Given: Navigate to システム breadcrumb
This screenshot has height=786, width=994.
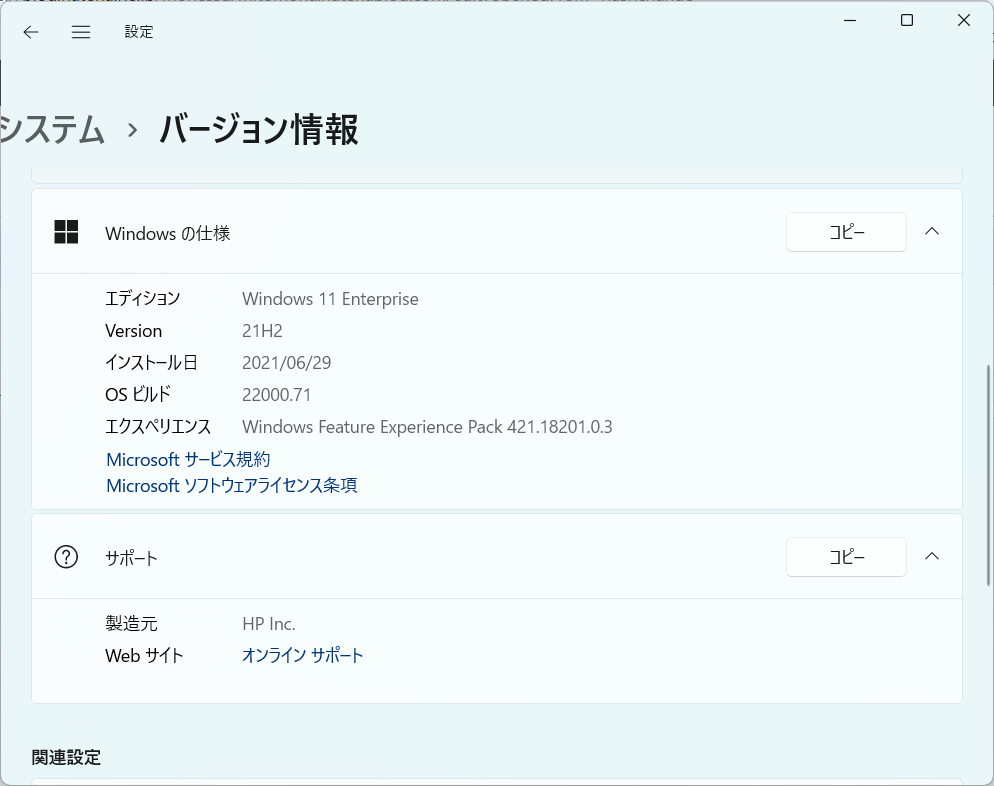Looking at the screenshot, I should click(x=52, y=129).
